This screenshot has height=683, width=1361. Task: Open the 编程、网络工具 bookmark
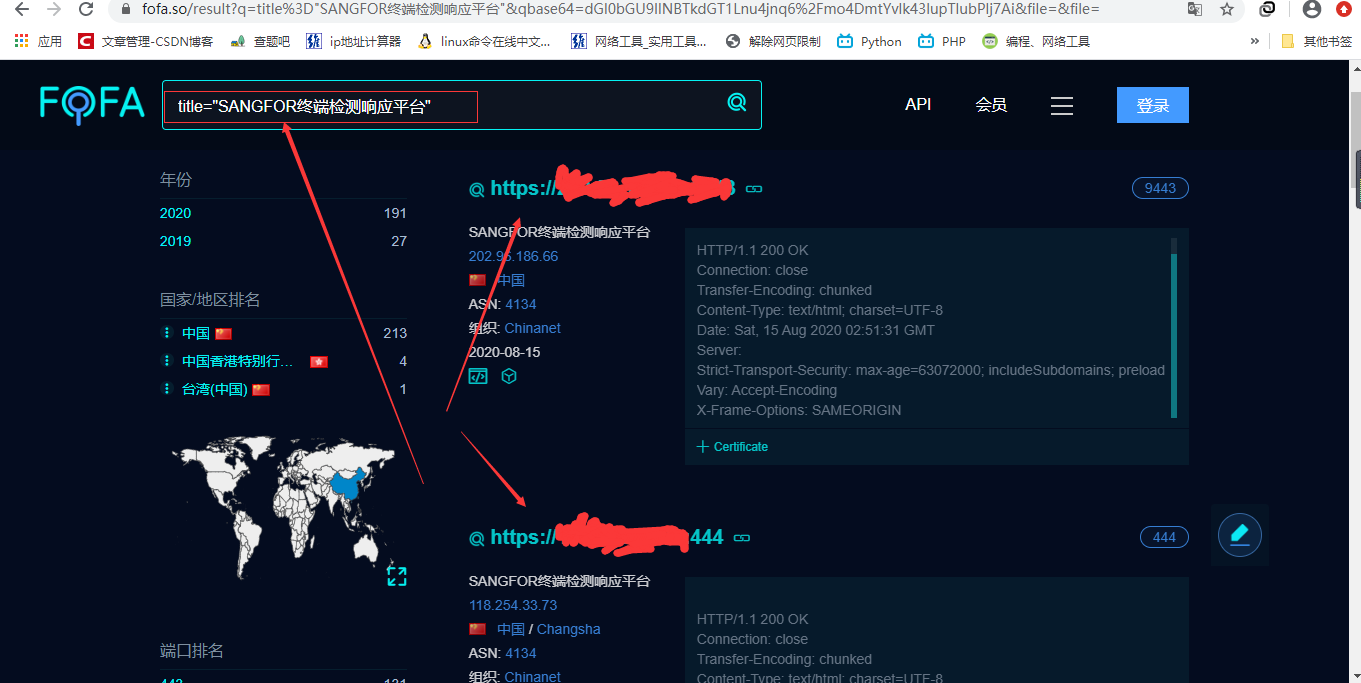pos(1036,41)
